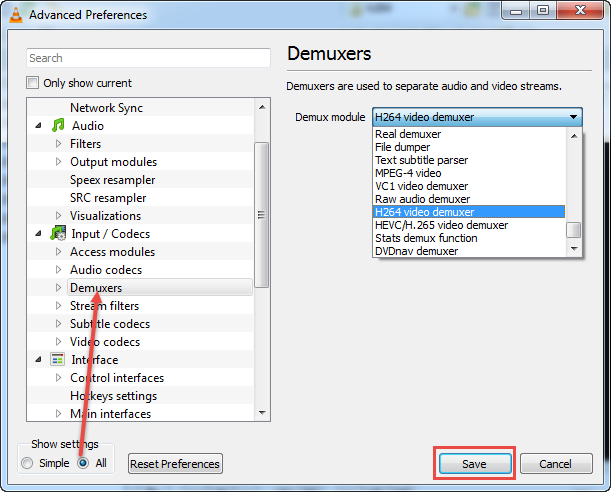The height and width of the screenshot is (492, 611).
Task: Choose HEVC/H.265 video demuxer option
Action: pyautogui.click(x=469, y=225)
